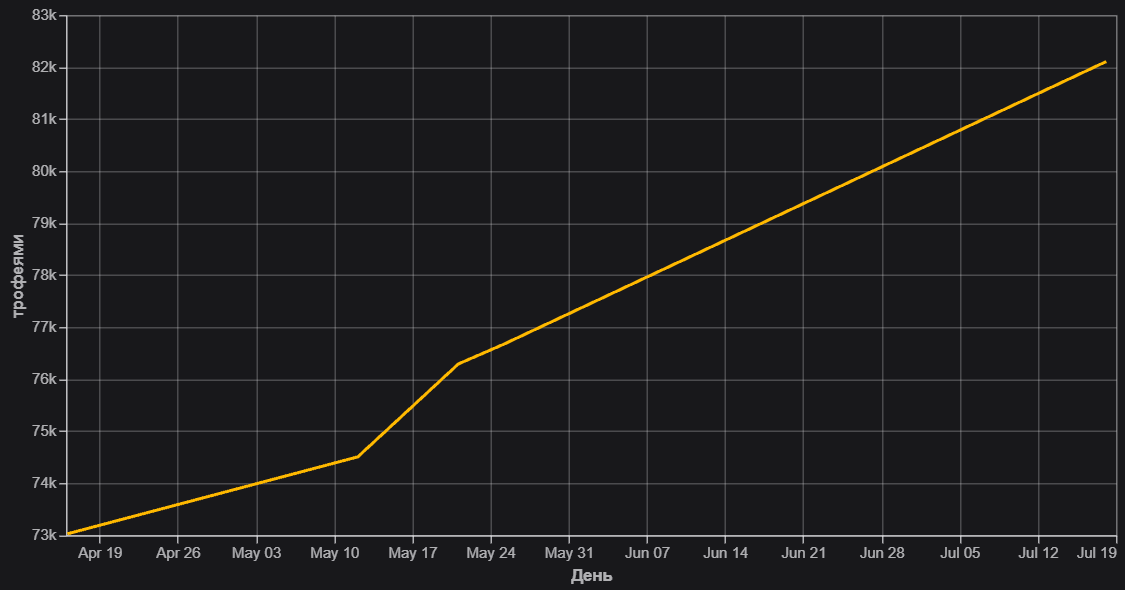Click the '81k' y-axis value

44,119
